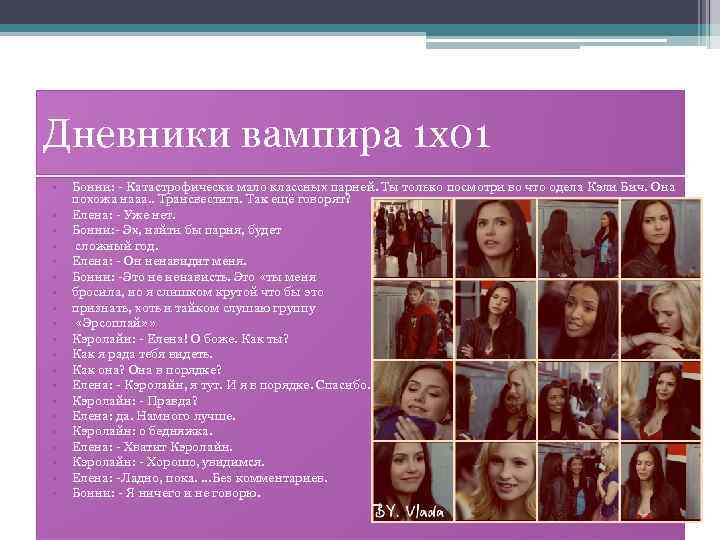Image resolution: width=720 pixels, height=540 pixels.
Task: Click the line "Кэролайн: - Хорошо, увидимся."
Action: tap(168, 462)
